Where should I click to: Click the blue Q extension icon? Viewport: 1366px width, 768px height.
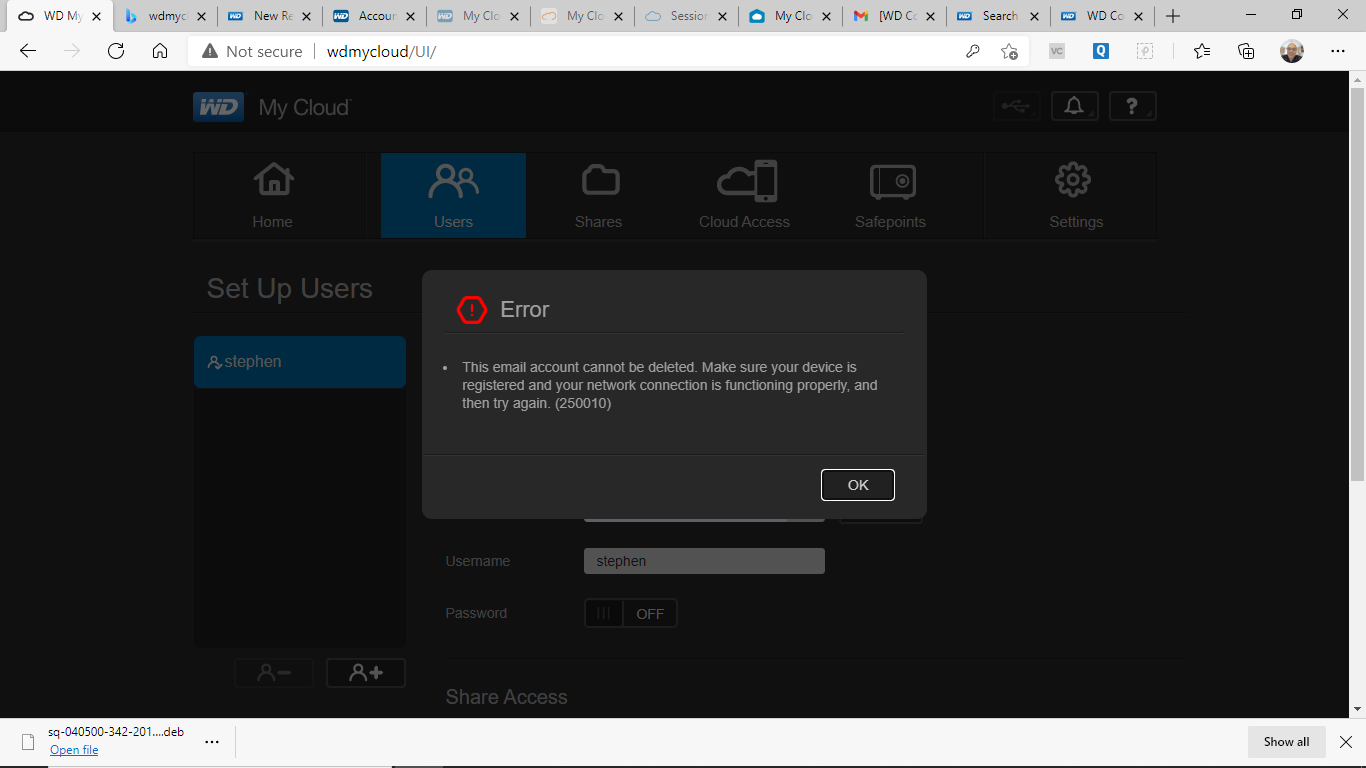[1101, 51]
